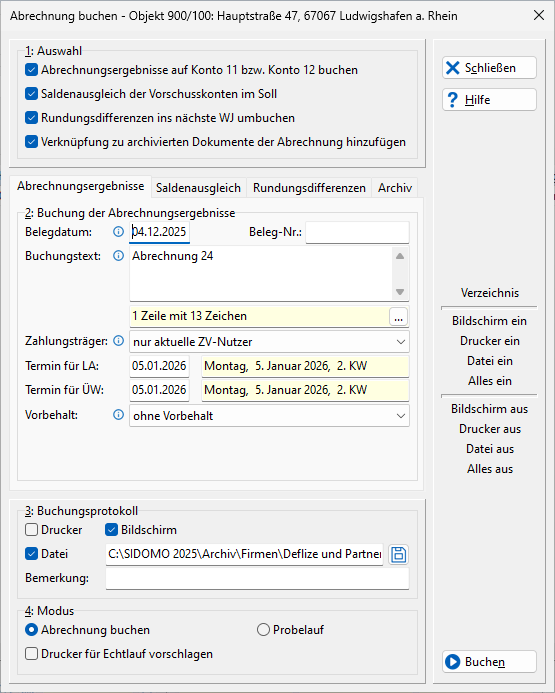This screenshot has width=555, height=693.
Task: Click Alles ein in Verzeichnis panel
Action: coord(490,381)
